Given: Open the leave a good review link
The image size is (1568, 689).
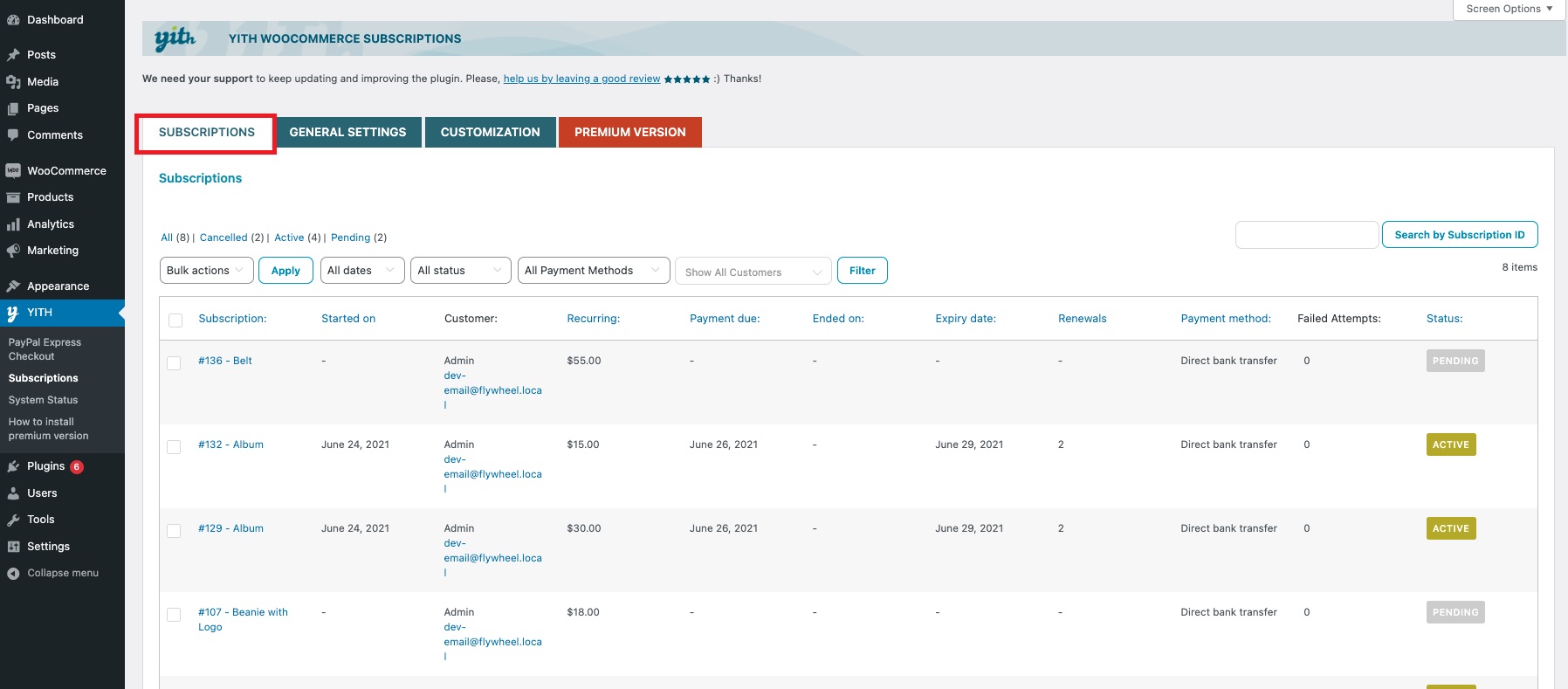Looking at the screenshot, I should (581, 79).
